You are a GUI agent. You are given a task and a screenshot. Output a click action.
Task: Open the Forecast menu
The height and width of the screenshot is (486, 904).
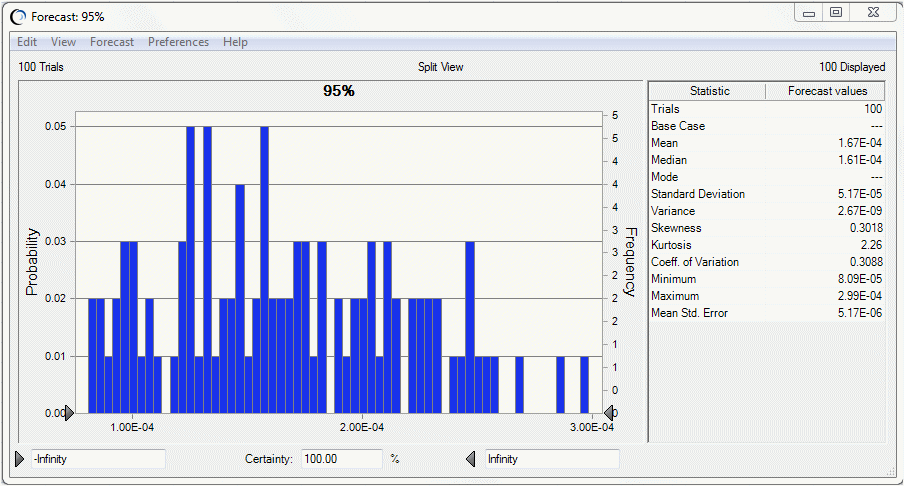point(112,42)
